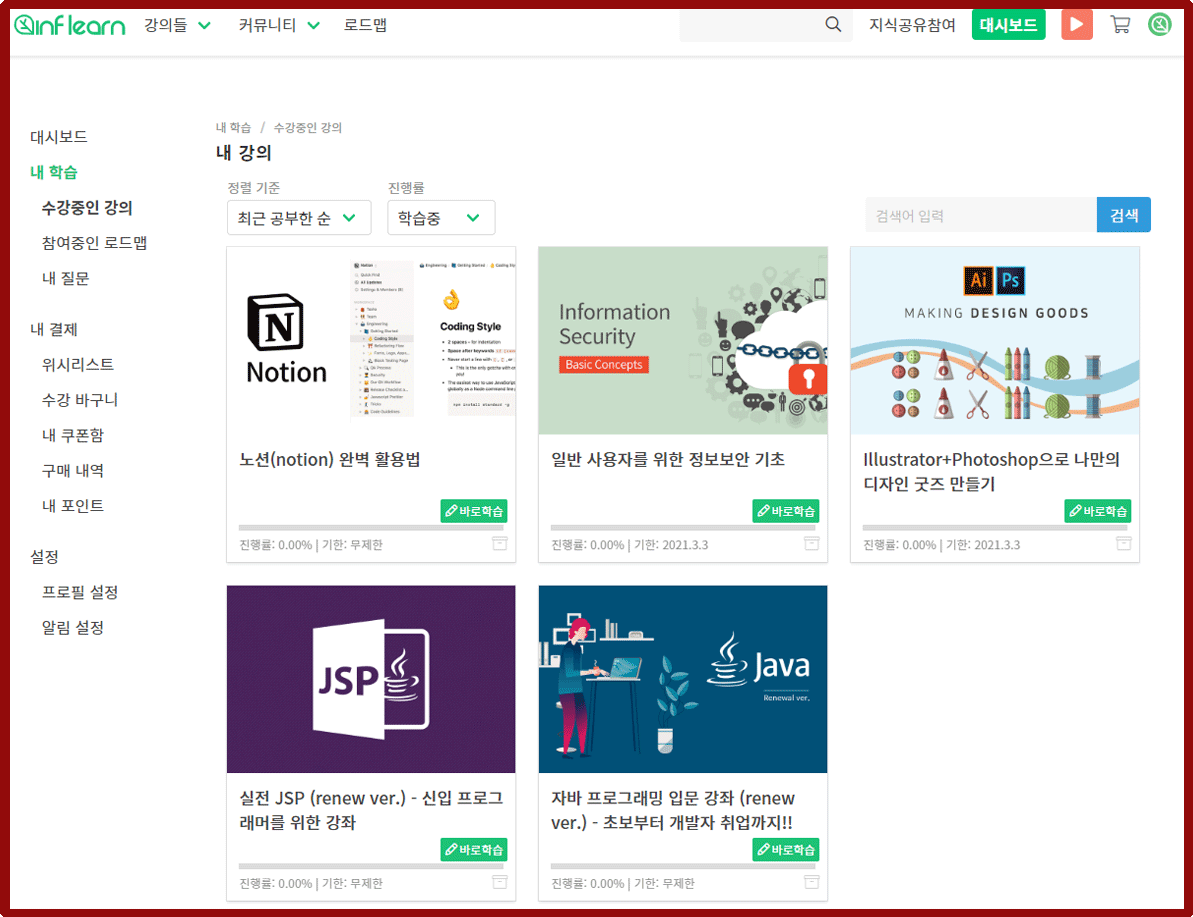Click 내 결제 sidebar section heading
Viewport: 1193px width, 917px height.
coord(53,330)
